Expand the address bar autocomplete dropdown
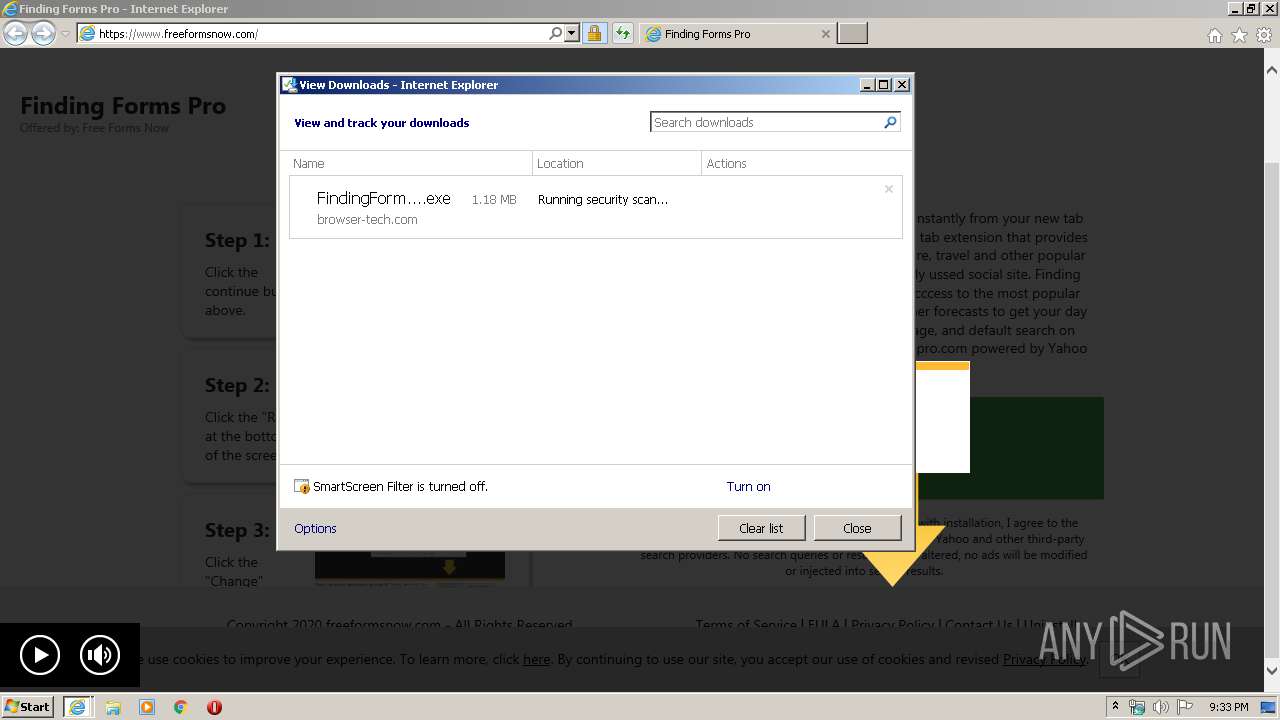 (x=572, y=33)
